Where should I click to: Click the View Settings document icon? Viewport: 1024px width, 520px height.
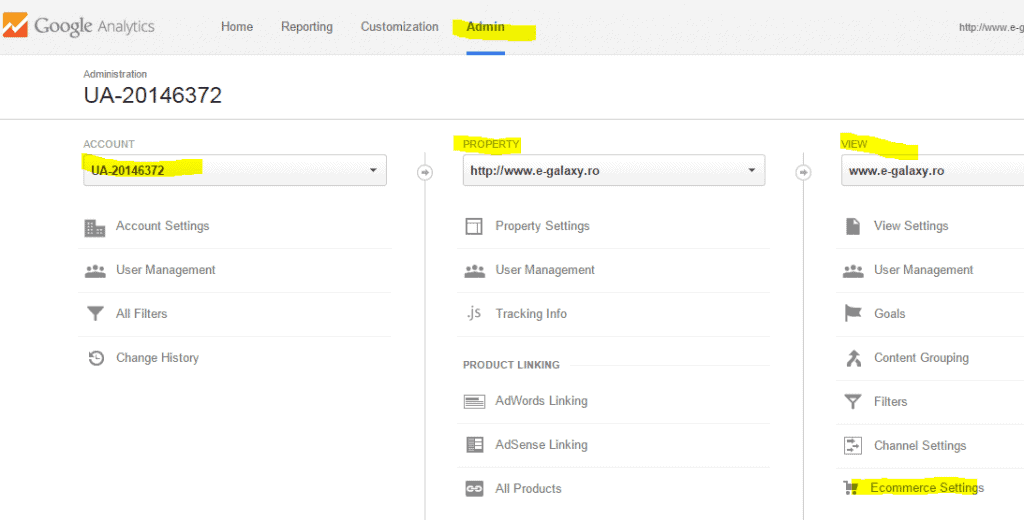pyautogui.click(x=853, y=227)
